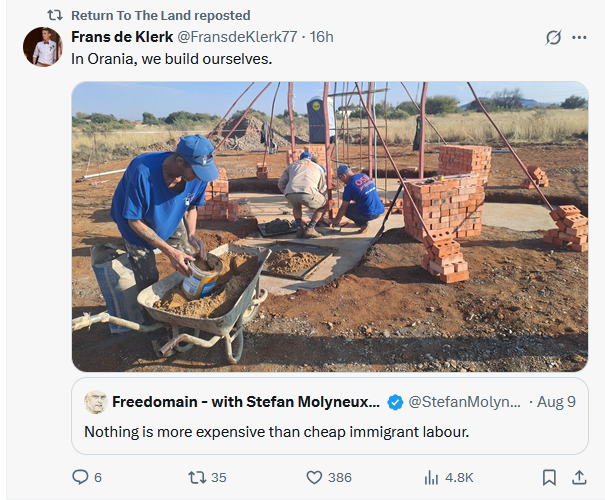
Task: Click the repost arrows icon beside header
Action: point(55,15)
